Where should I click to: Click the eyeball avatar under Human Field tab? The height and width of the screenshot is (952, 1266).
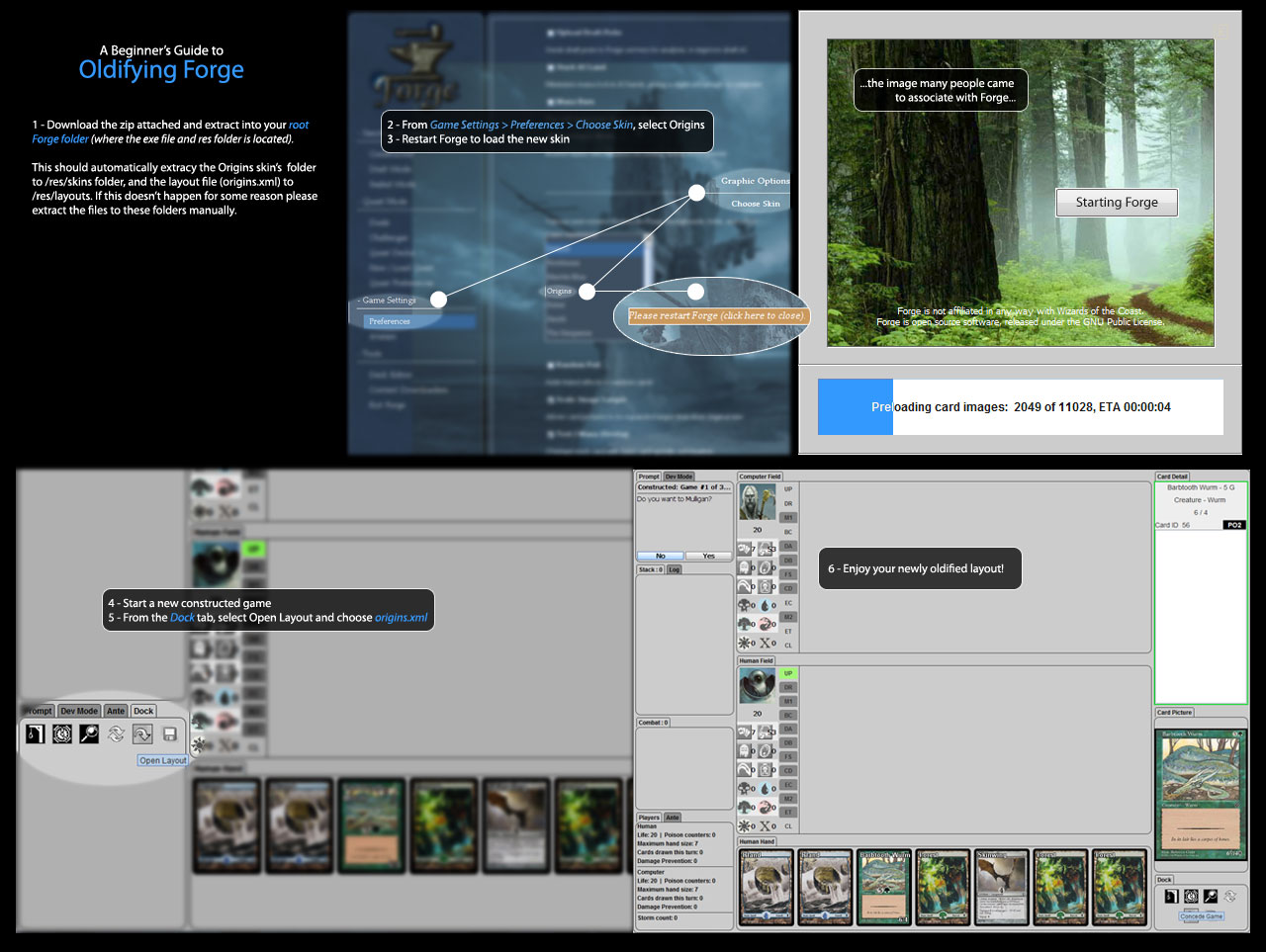tap(757, 686)
